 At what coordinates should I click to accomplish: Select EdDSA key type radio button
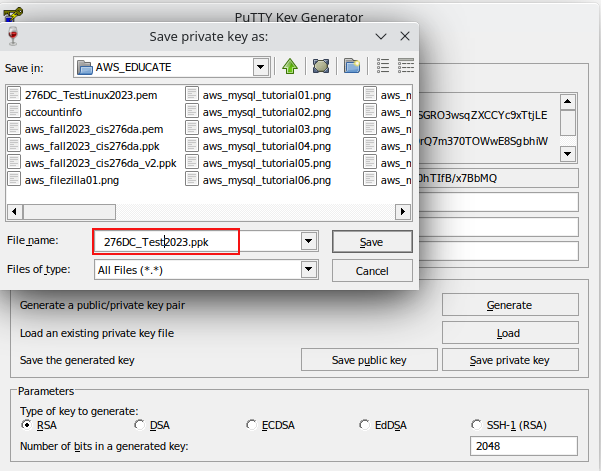[x=364, y=425]
